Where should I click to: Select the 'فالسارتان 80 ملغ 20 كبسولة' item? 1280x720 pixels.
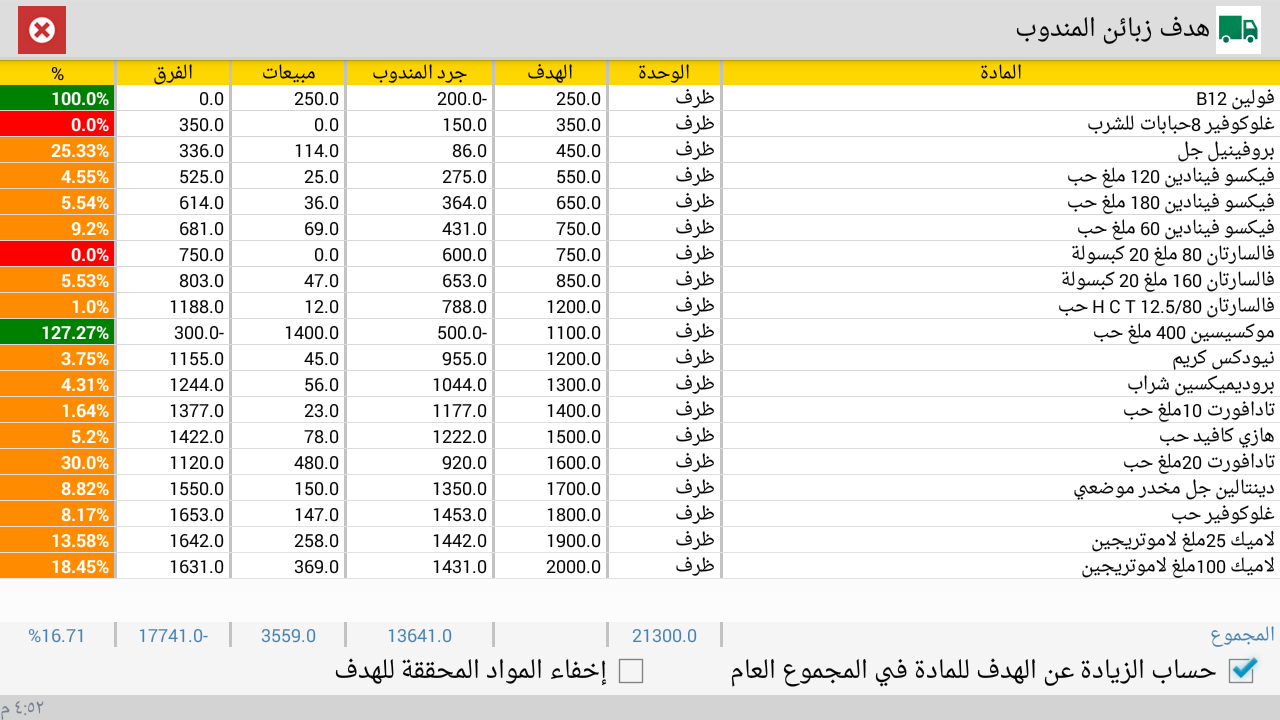tap(1173, 254)
